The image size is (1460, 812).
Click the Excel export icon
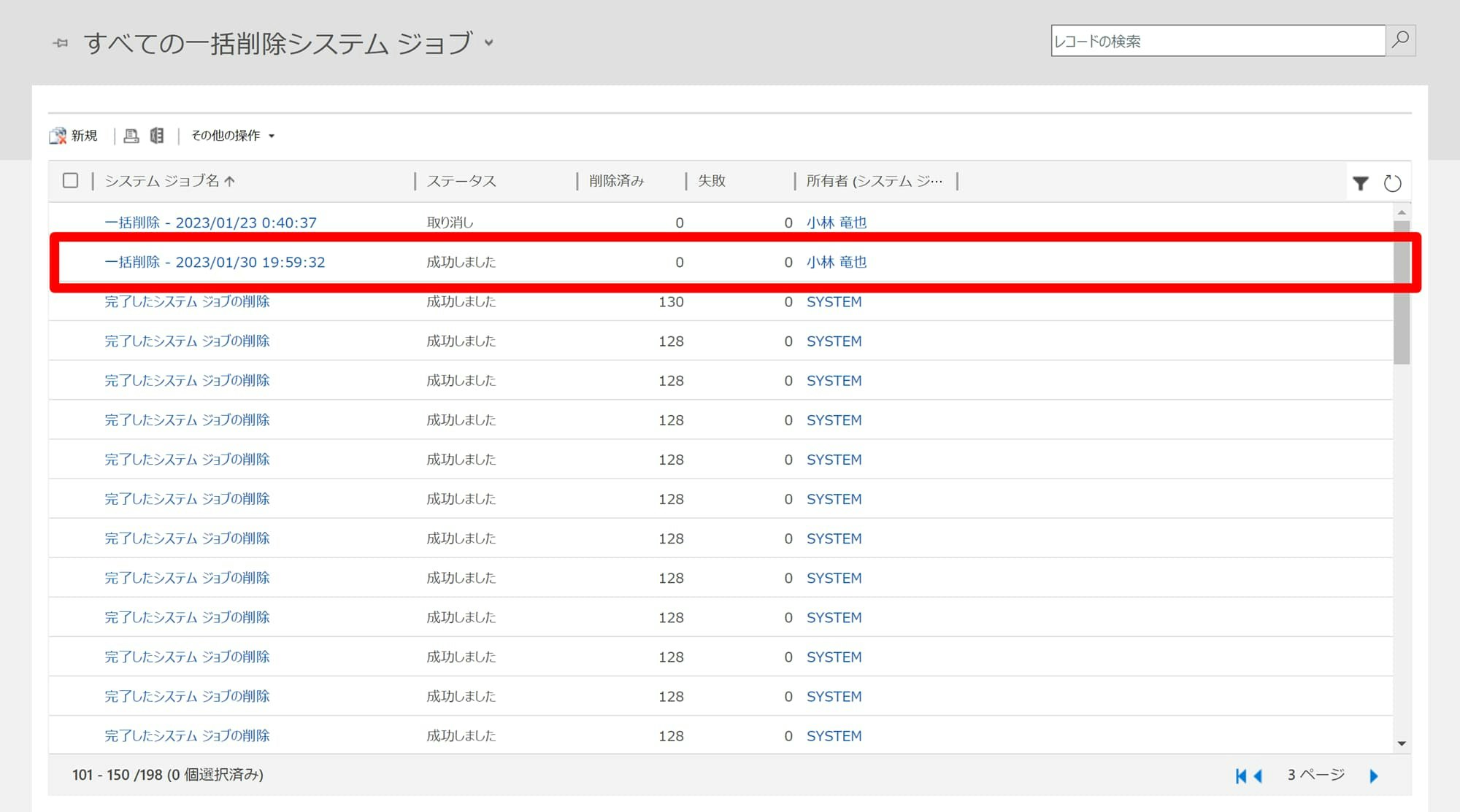[x=157, y=136]
